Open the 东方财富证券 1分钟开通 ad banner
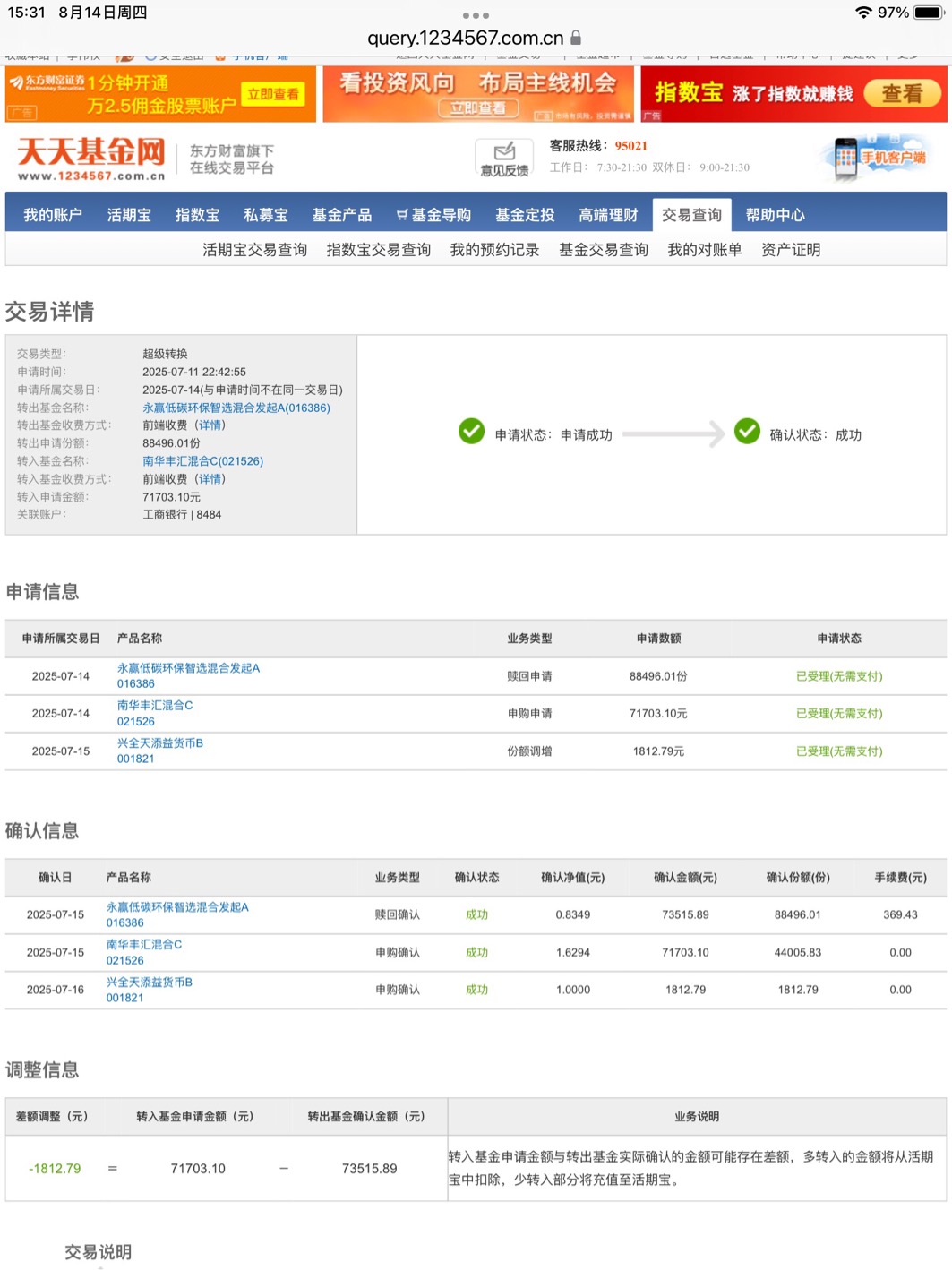Screen dimensions: 952x1270 160,94
